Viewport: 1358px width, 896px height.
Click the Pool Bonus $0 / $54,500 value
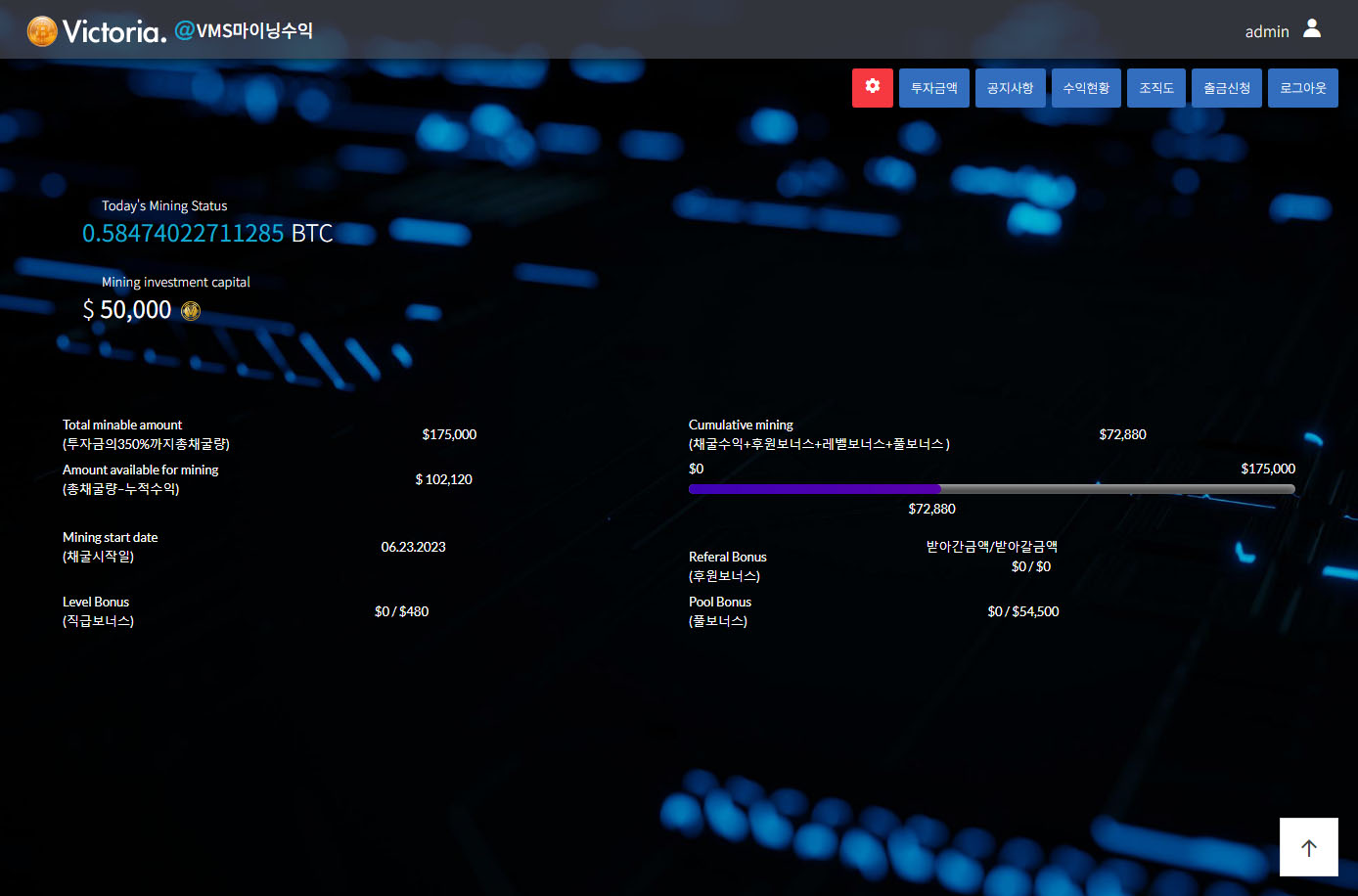pyautogui.click(x=1022, y=611)
